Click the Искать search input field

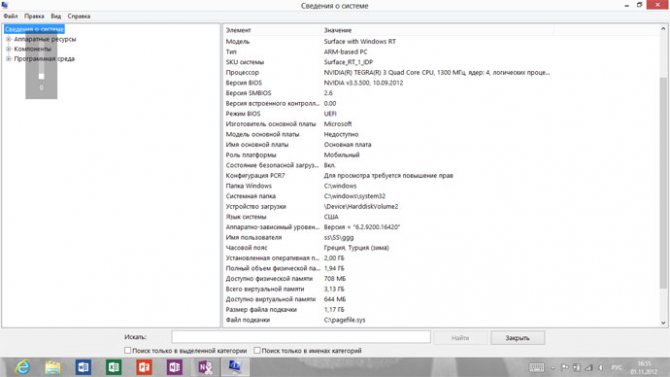pyautogui.click(x=301, y=337)
